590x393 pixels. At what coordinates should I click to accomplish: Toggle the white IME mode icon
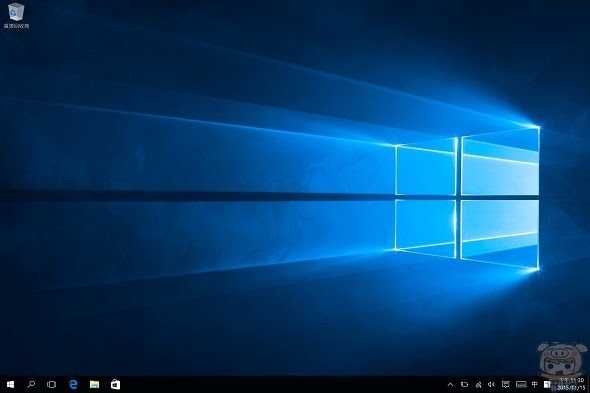547,384
